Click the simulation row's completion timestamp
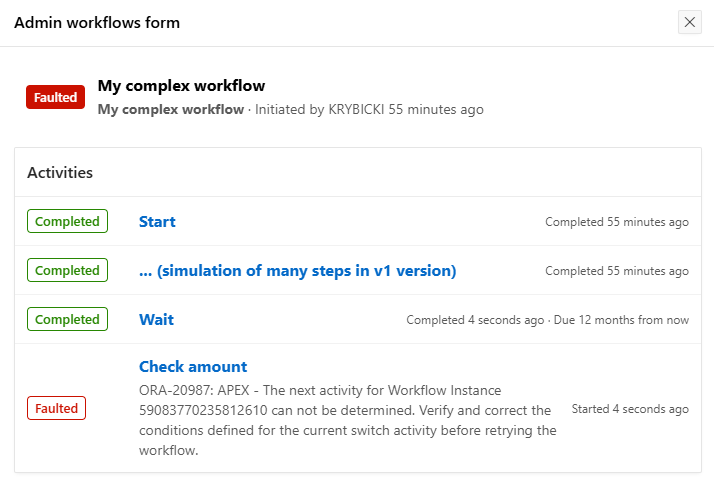 [616, 271]
